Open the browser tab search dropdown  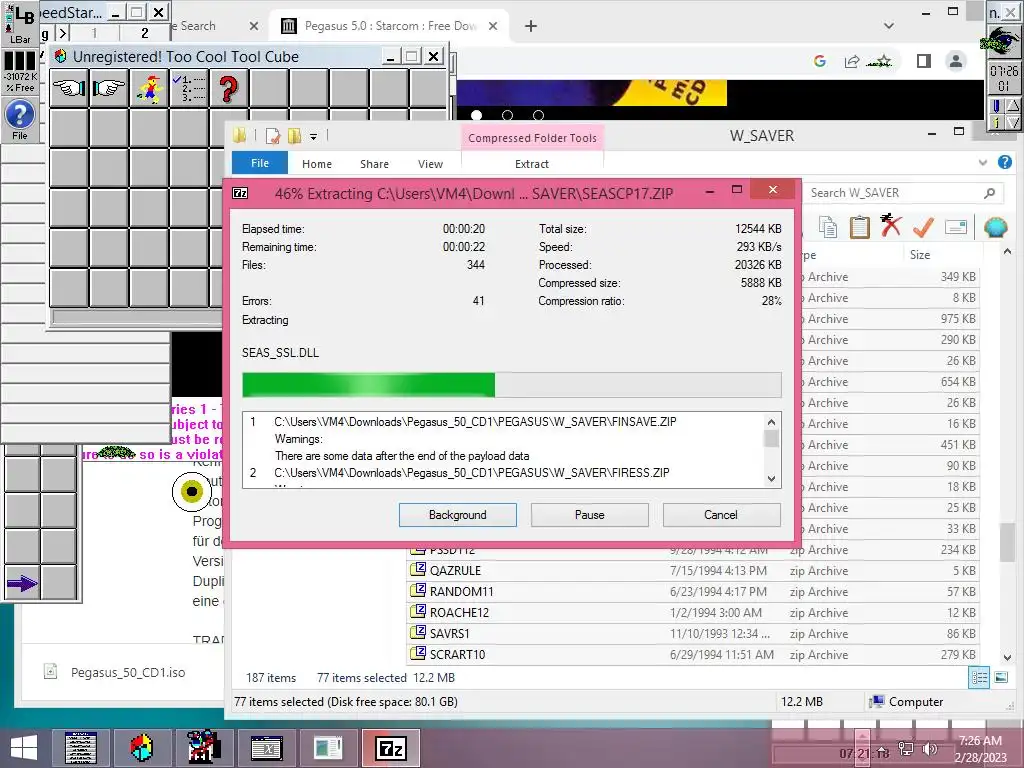[889, 26]
